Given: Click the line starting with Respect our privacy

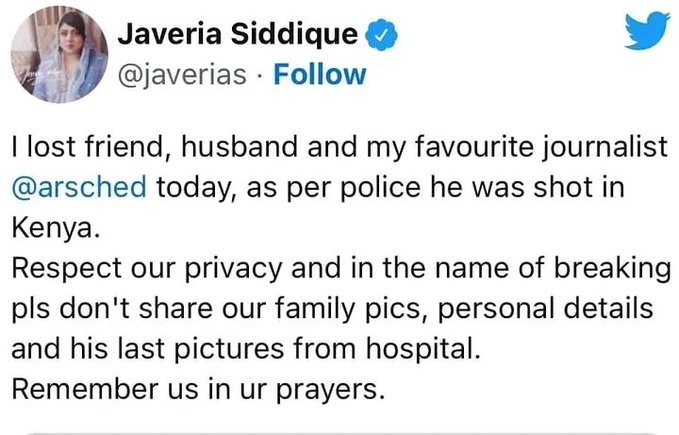Looking at the screenshot, I should click(x=341, y=268).
